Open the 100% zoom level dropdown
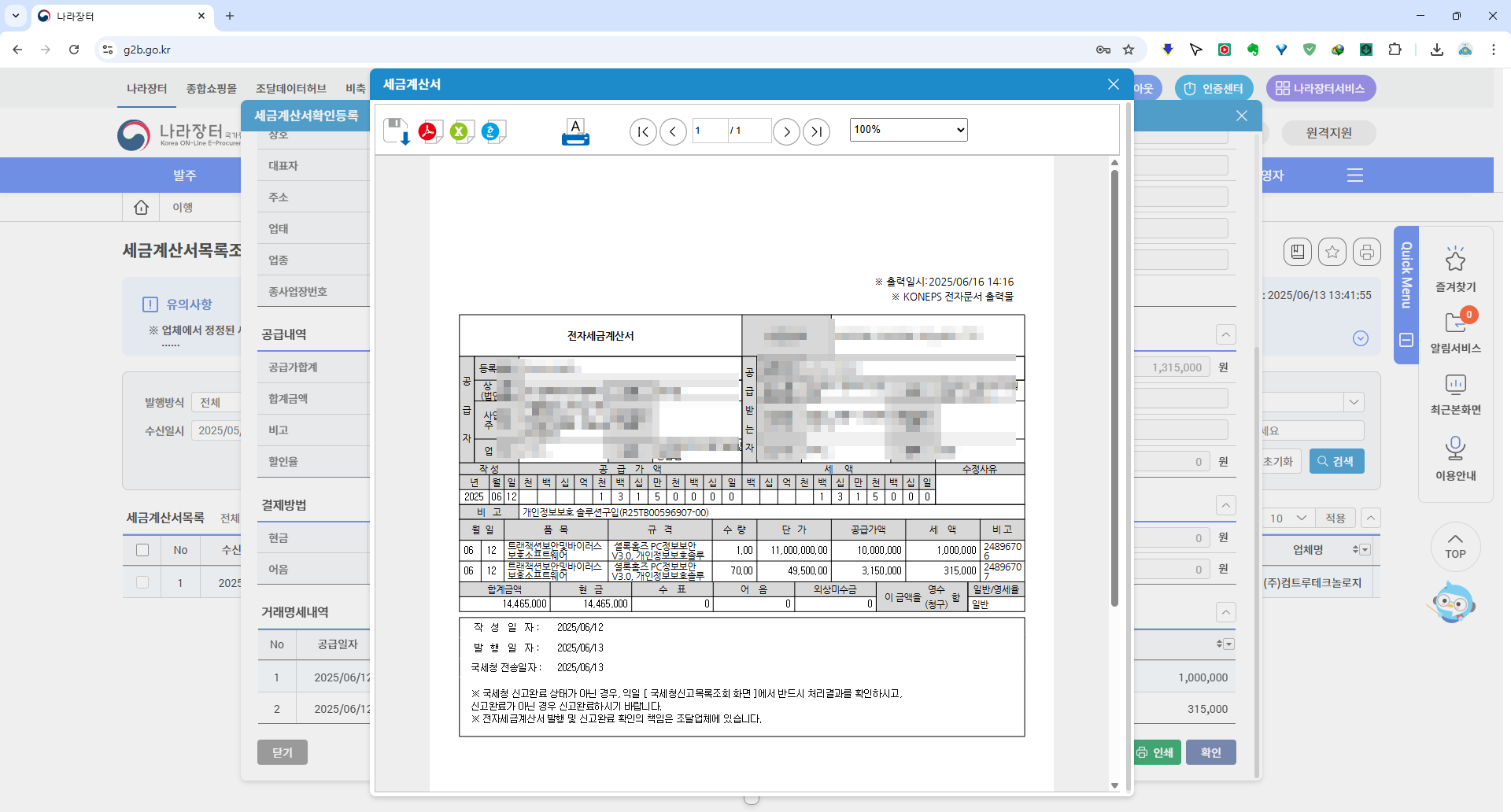This screenshot has height=812, width=1511. pos(908,130)
